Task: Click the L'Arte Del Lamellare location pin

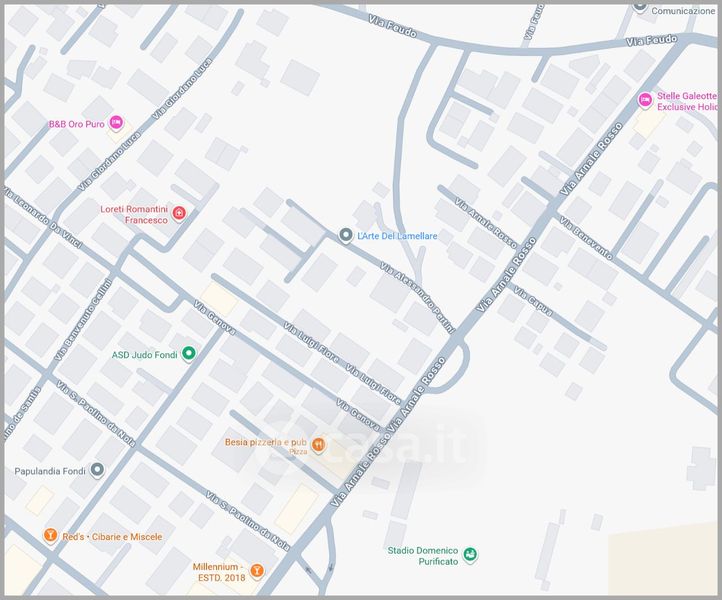Action: click(x=345, y=235)
